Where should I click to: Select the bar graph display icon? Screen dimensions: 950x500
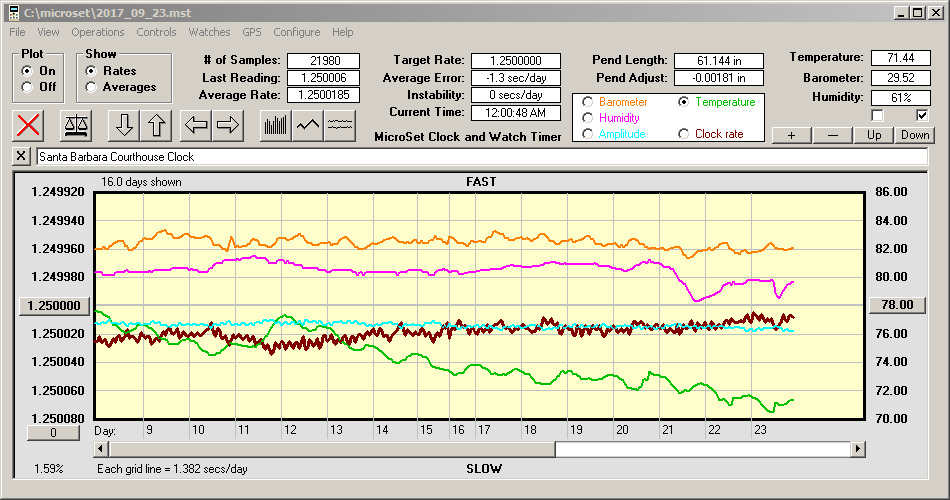[276, 125]
